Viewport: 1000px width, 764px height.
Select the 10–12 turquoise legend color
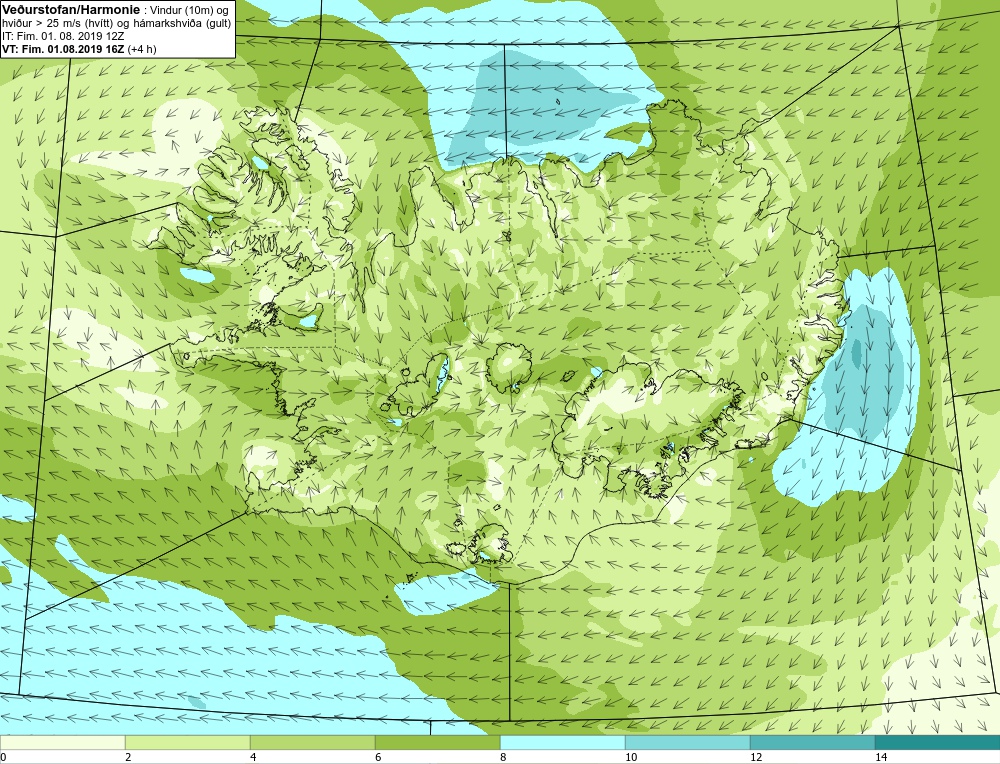(688, 742)
